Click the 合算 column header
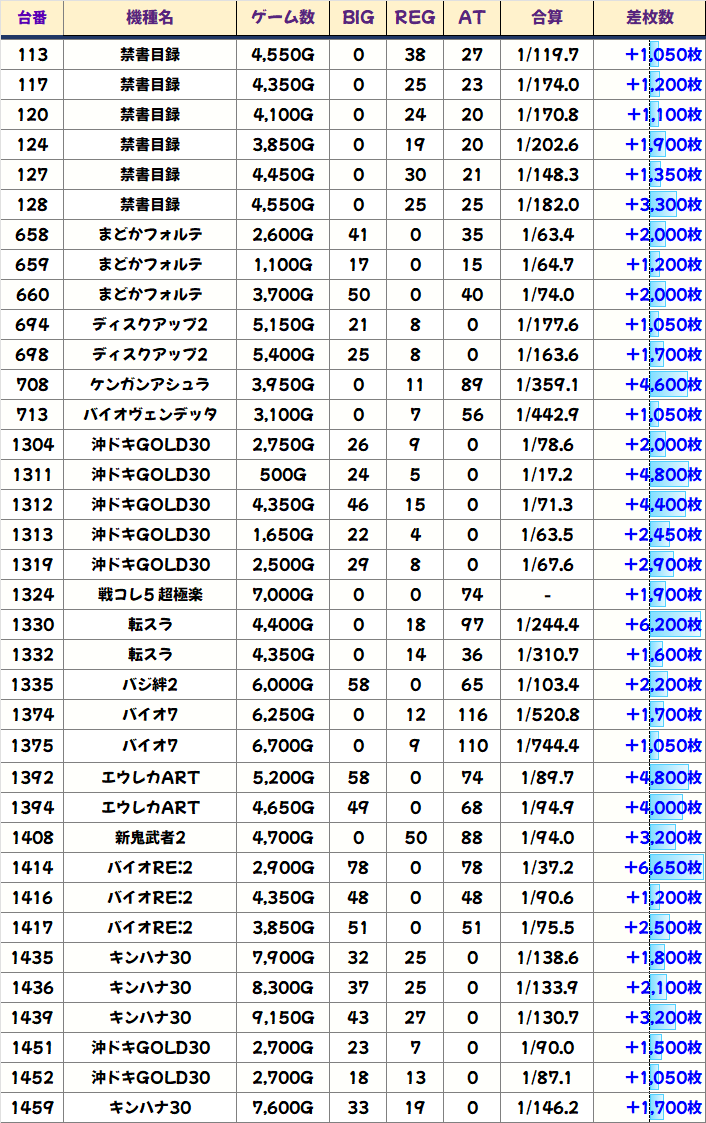This screenshot has height=1123, width=706. [x=547, y=18]
